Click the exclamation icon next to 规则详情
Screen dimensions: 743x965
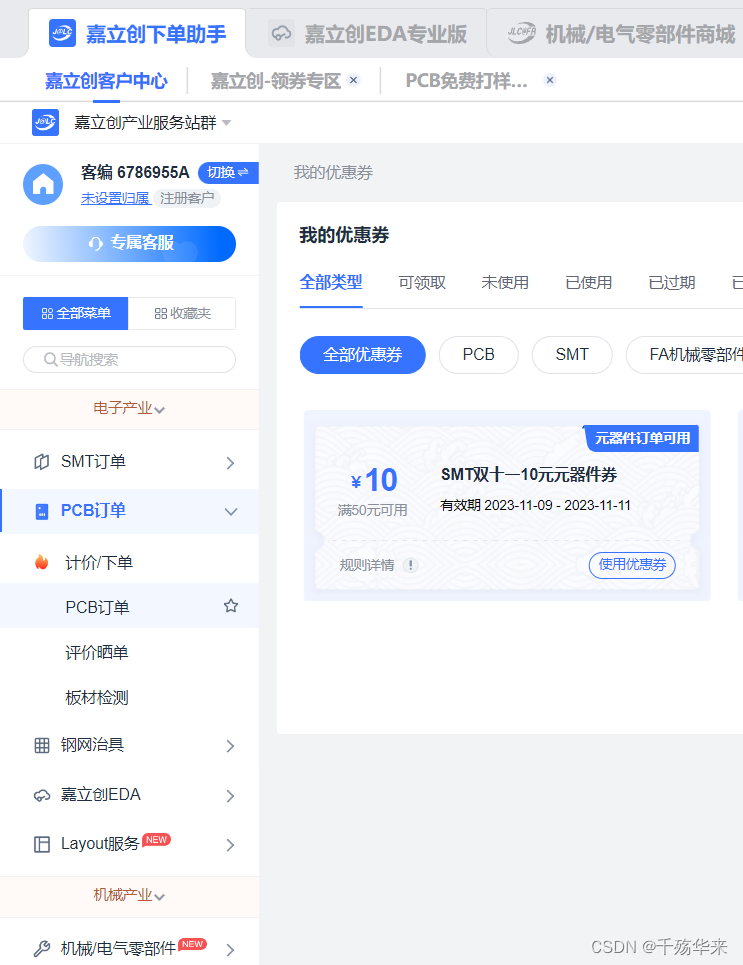click(x=411, y=565)
